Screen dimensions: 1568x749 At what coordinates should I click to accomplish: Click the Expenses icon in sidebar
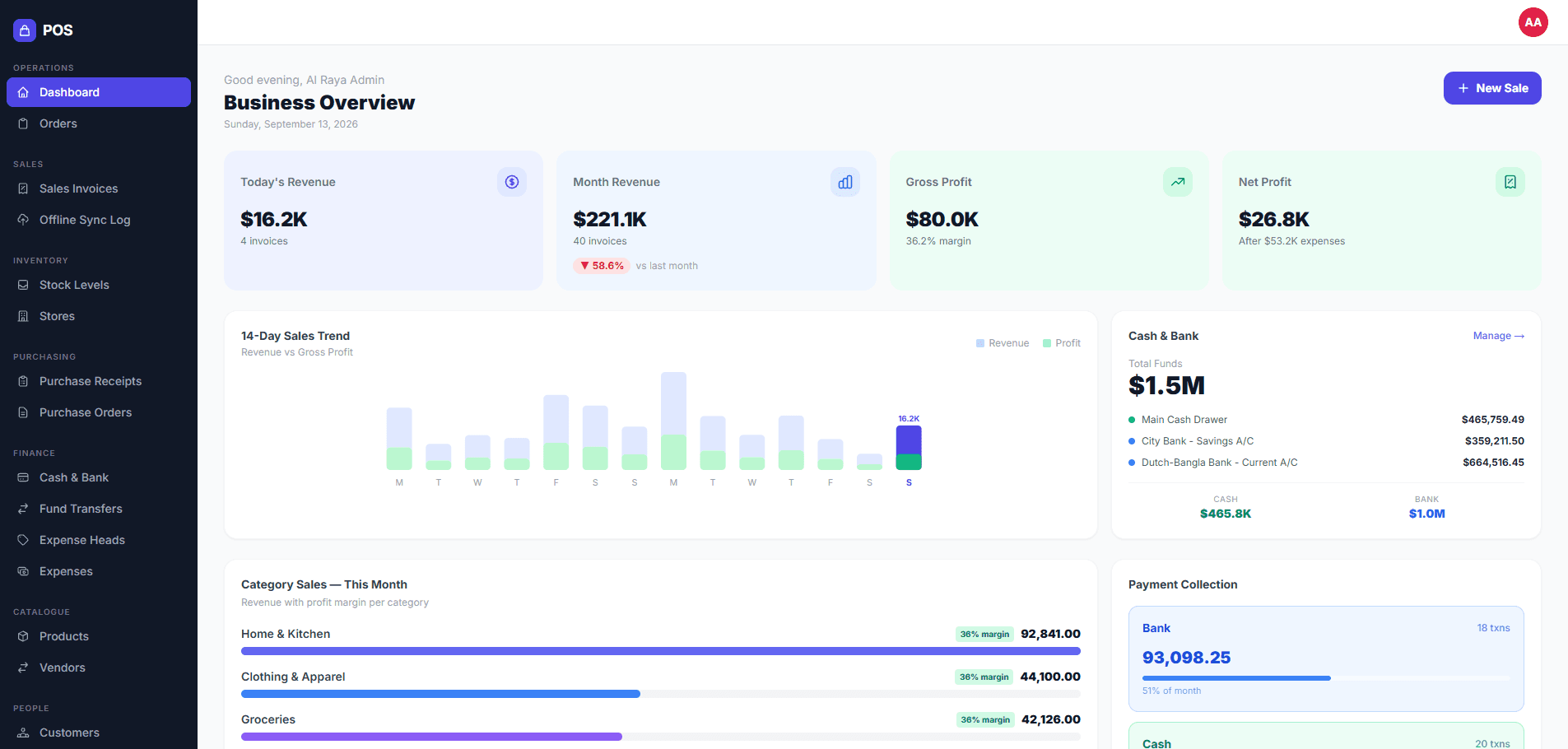[23, 571]
